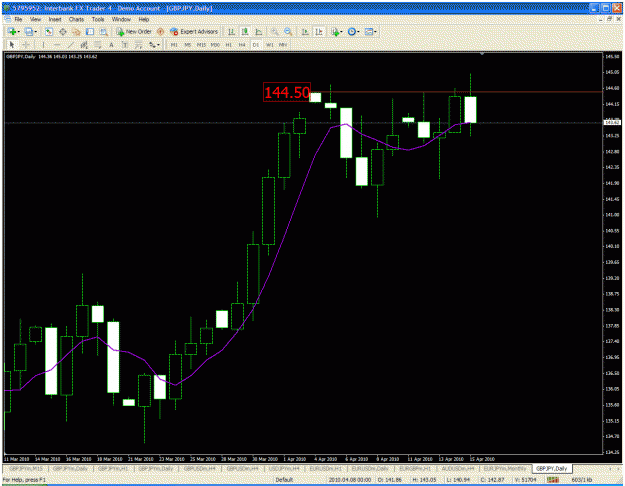Zoom in on the chart
The image size is (625, 486).
(275, 32)
